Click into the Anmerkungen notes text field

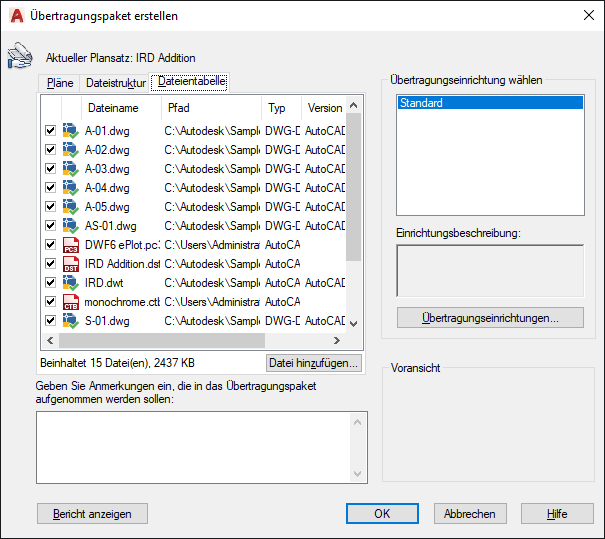[194, 448]
